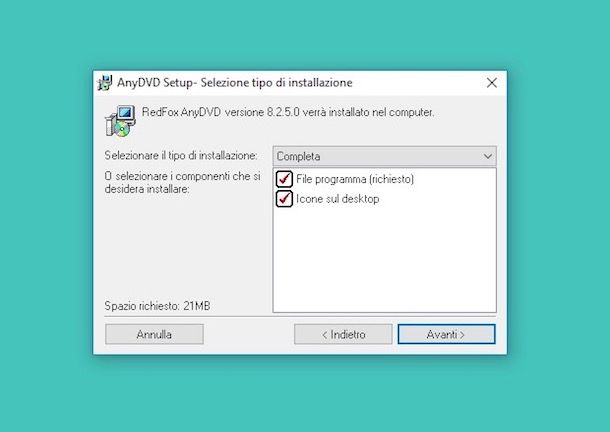Screen dimensions: 610x432
Task: Click the O selezionare i componenti label
Action: [182, 183]
